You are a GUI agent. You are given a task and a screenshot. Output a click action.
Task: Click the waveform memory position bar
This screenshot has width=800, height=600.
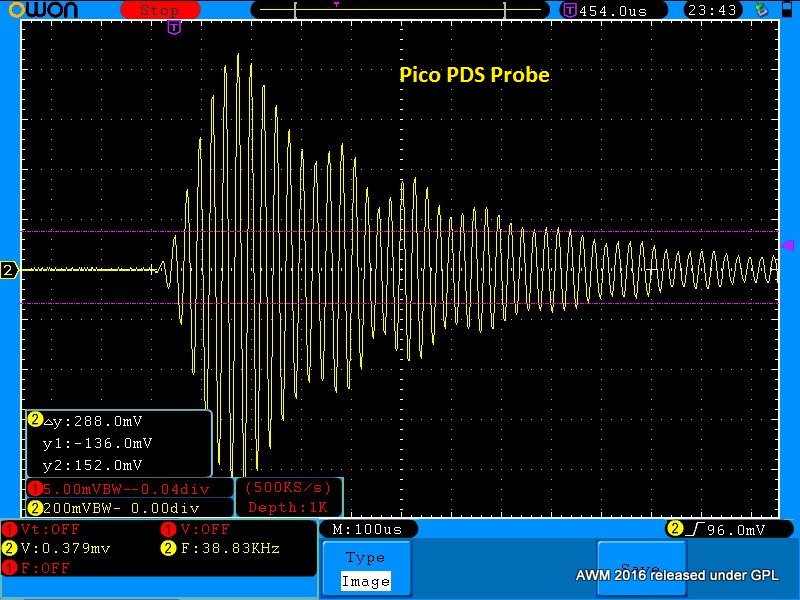(401, 10)
